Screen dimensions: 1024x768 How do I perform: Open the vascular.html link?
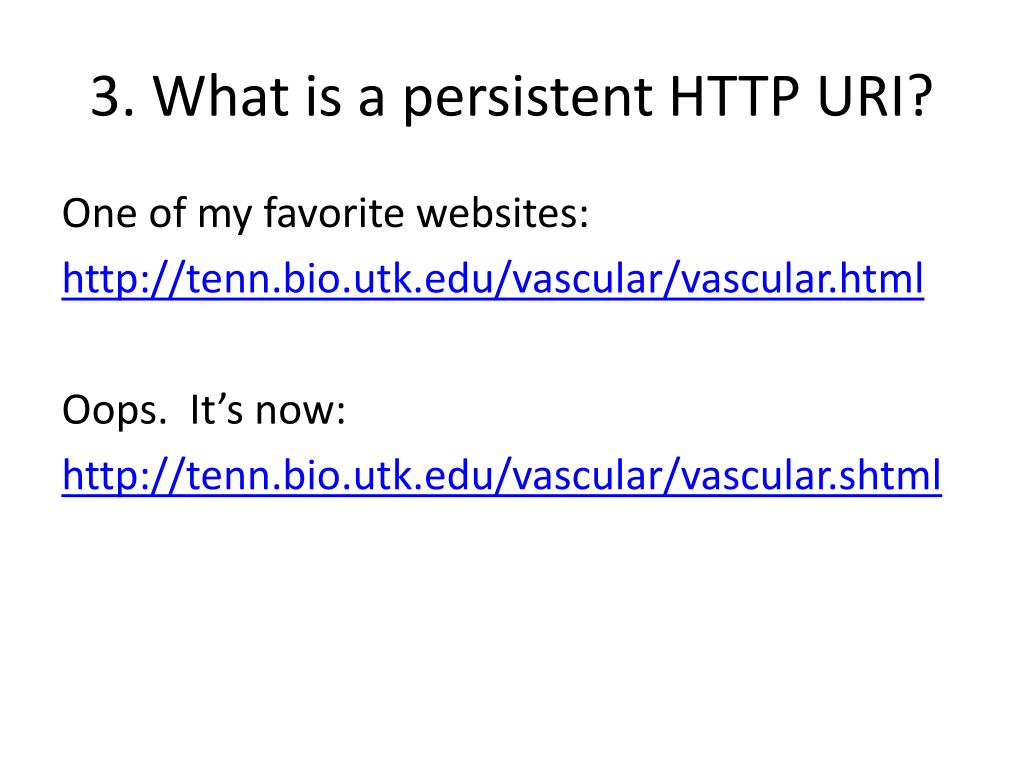pyautogui.click(x=493, y=280)
